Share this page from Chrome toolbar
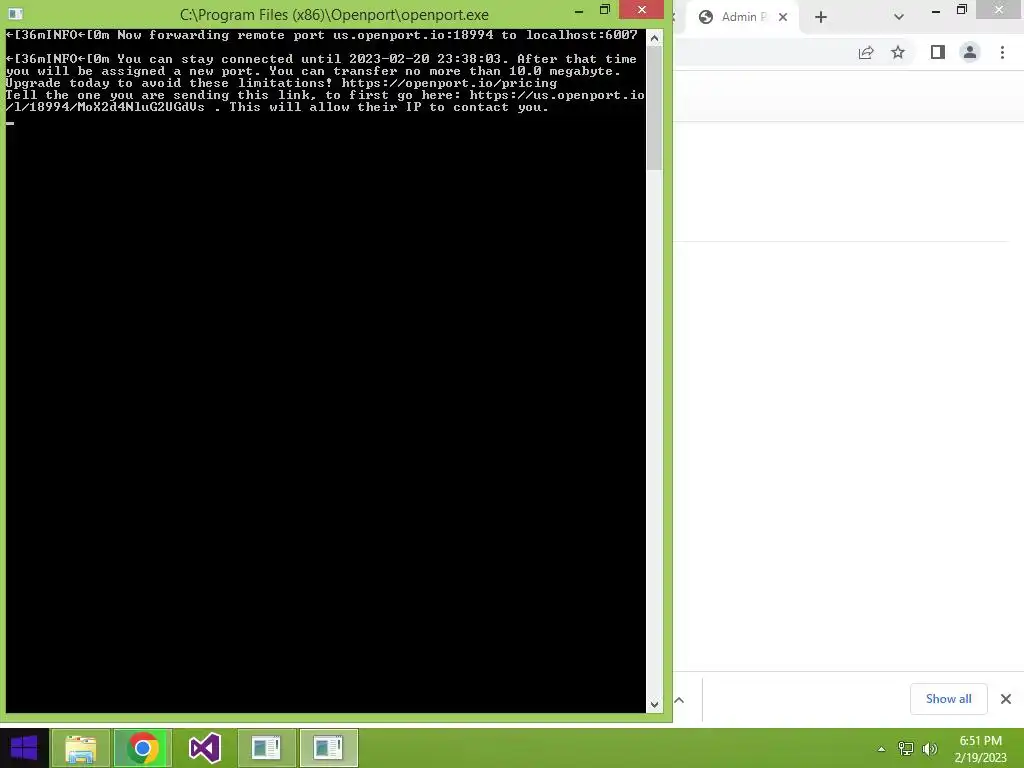 (866, 52)
